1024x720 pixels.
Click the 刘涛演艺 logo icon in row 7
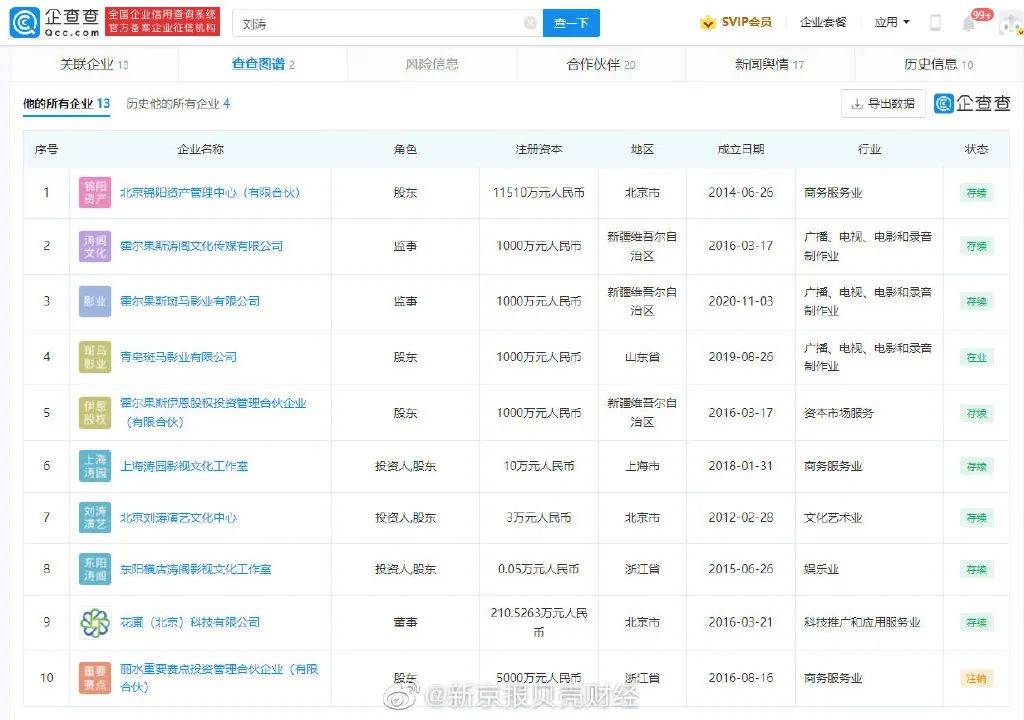tap(95, 518)
